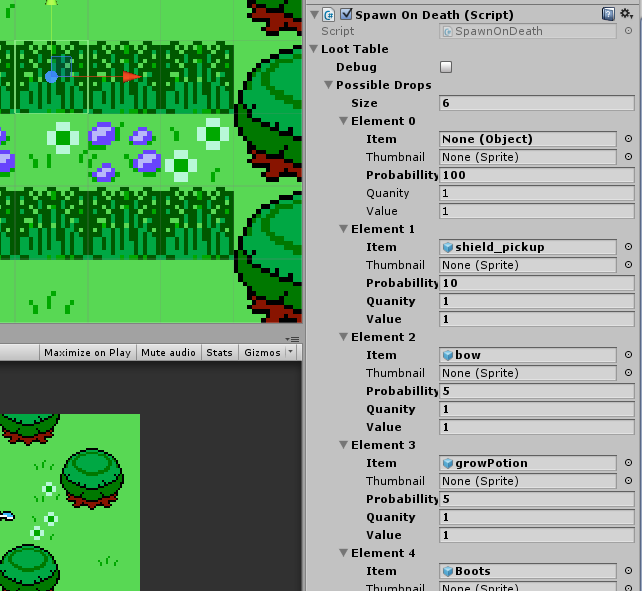Open object picker for Element 3 Thumbnail
The height and width of the screenshot is (591, 642).
(x=628, y=481)
